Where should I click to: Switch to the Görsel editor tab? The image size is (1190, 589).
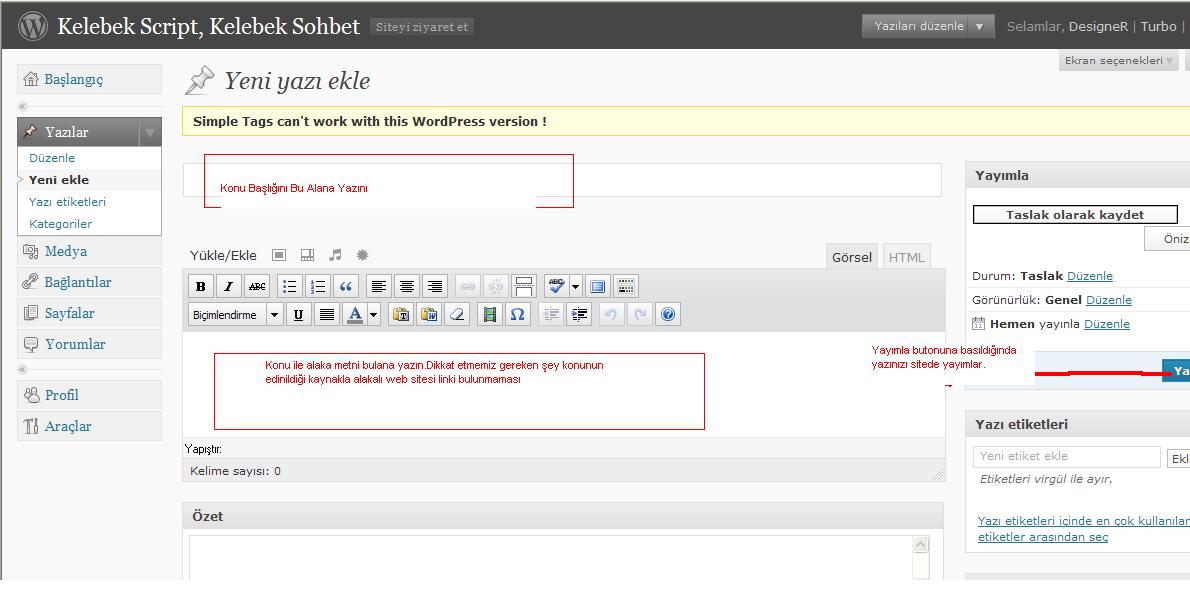[x=852, y=257]
